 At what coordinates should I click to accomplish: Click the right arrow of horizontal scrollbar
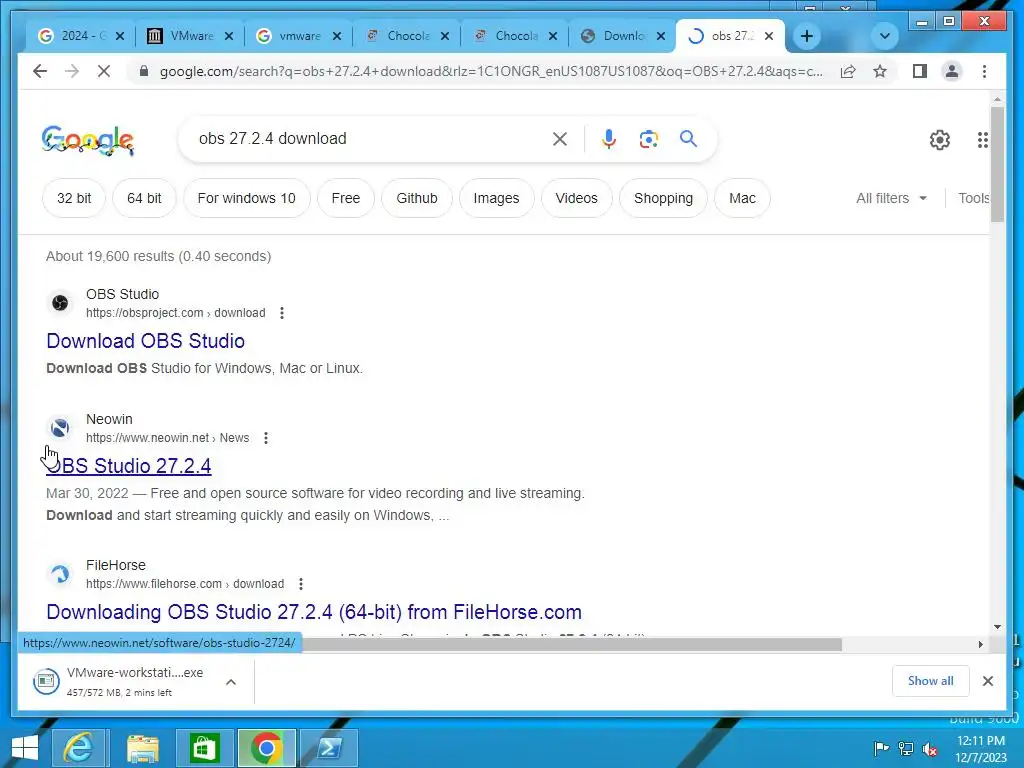[x=980, y=645]
